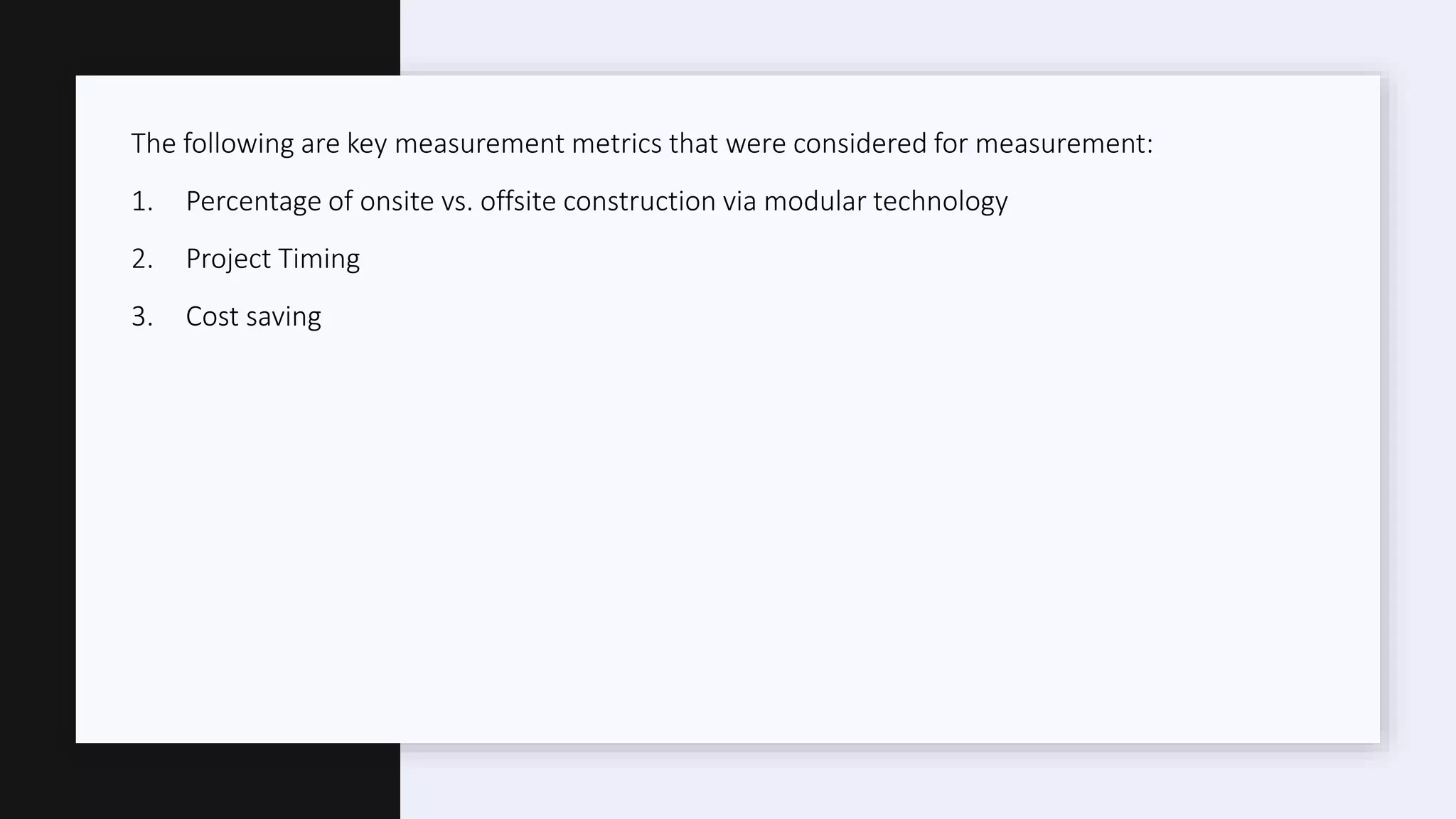Select the first list item about modular technology
1456x819 pixels.
596,201
